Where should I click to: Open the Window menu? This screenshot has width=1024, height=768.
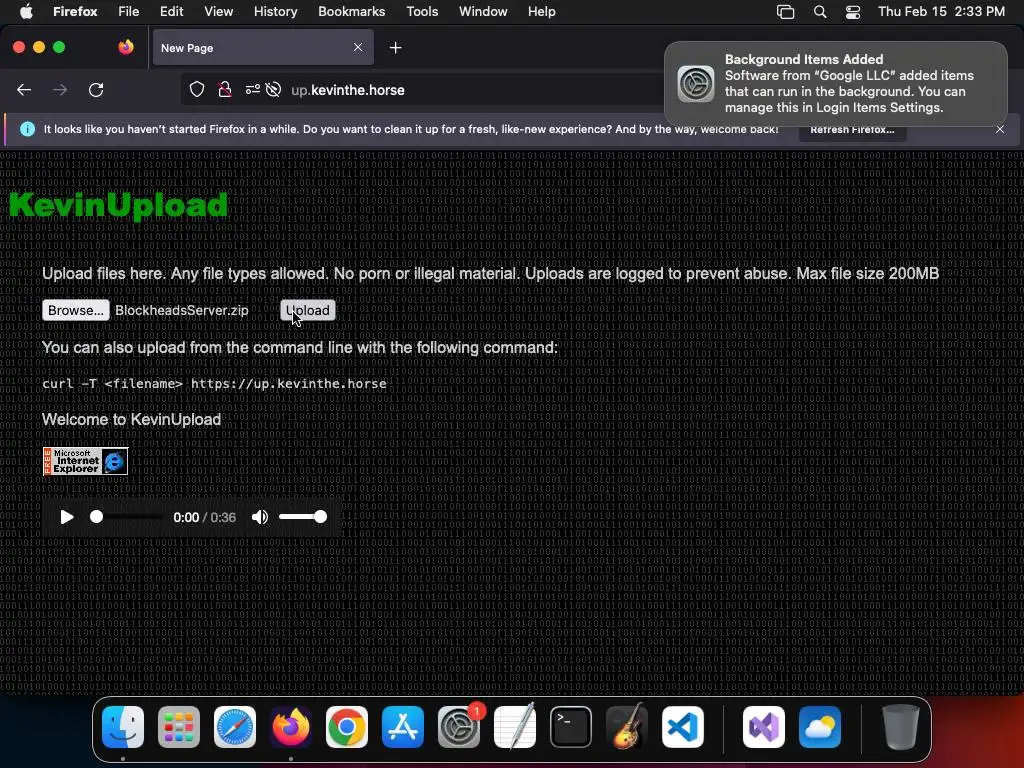pyautogui.click(x=483, y=12)
